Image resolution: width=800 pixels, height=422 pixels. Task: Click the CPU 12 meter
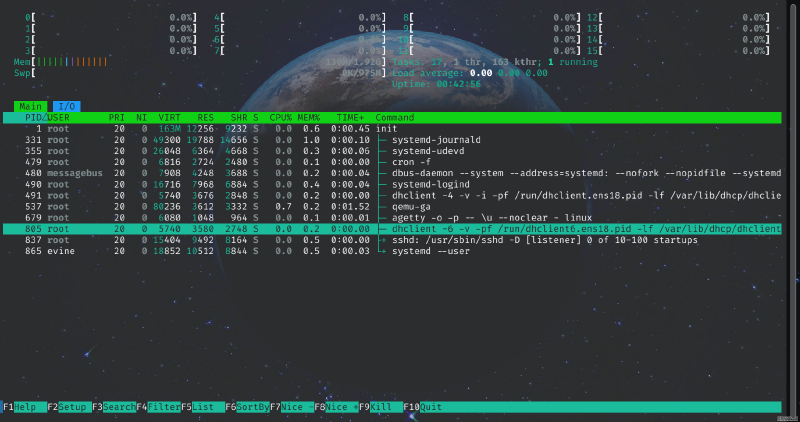click(x=679, y=17)
